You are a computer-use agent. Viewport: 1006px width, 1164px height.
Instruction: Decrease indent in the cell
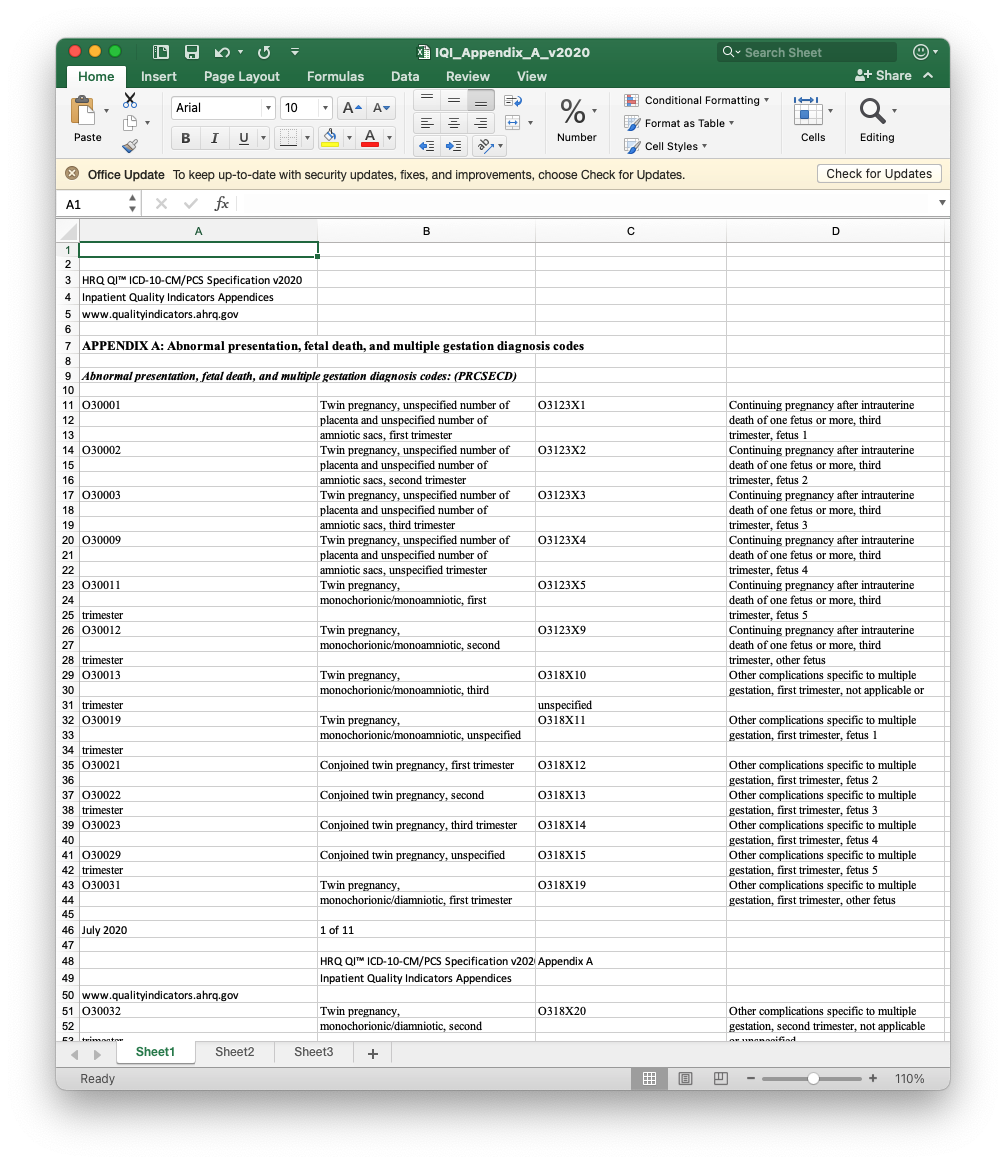(427, 146)
